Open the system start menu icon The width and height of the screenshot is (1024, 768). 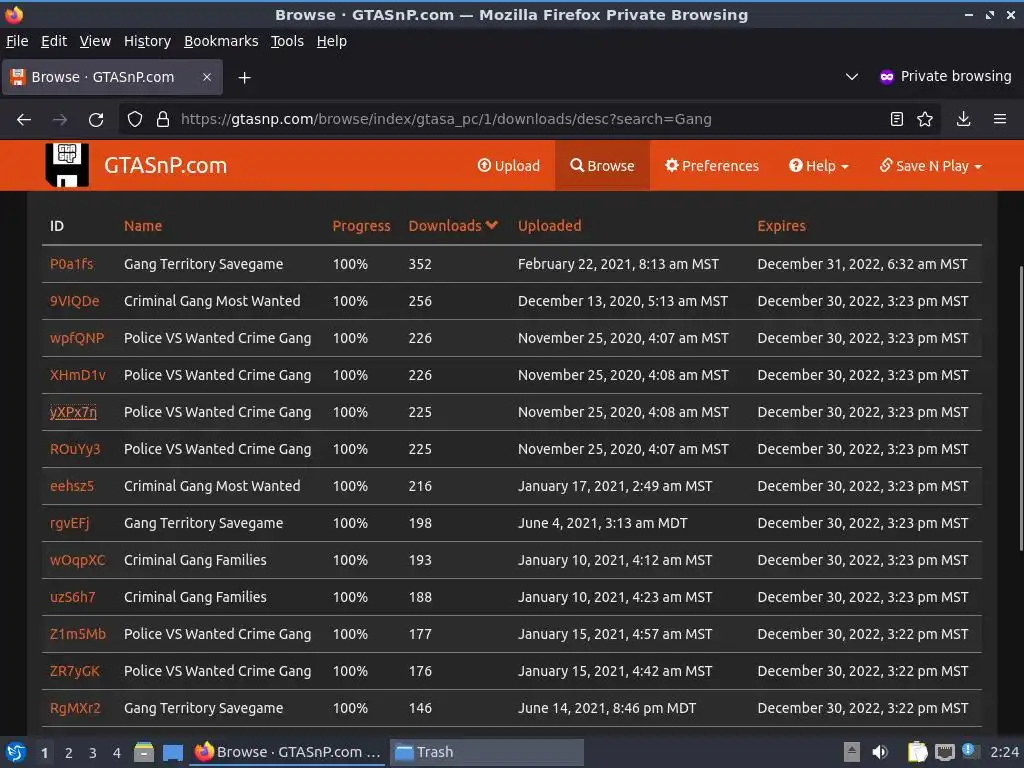[x=15, y=752]
